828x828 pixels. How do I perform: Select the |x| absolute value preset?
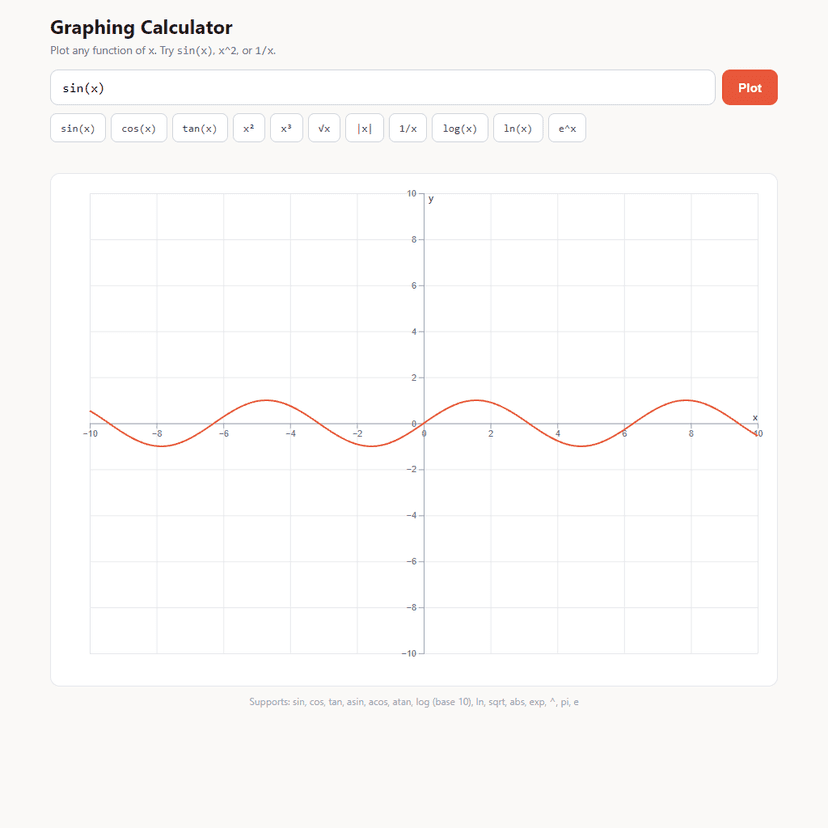(x=364, y=128)
